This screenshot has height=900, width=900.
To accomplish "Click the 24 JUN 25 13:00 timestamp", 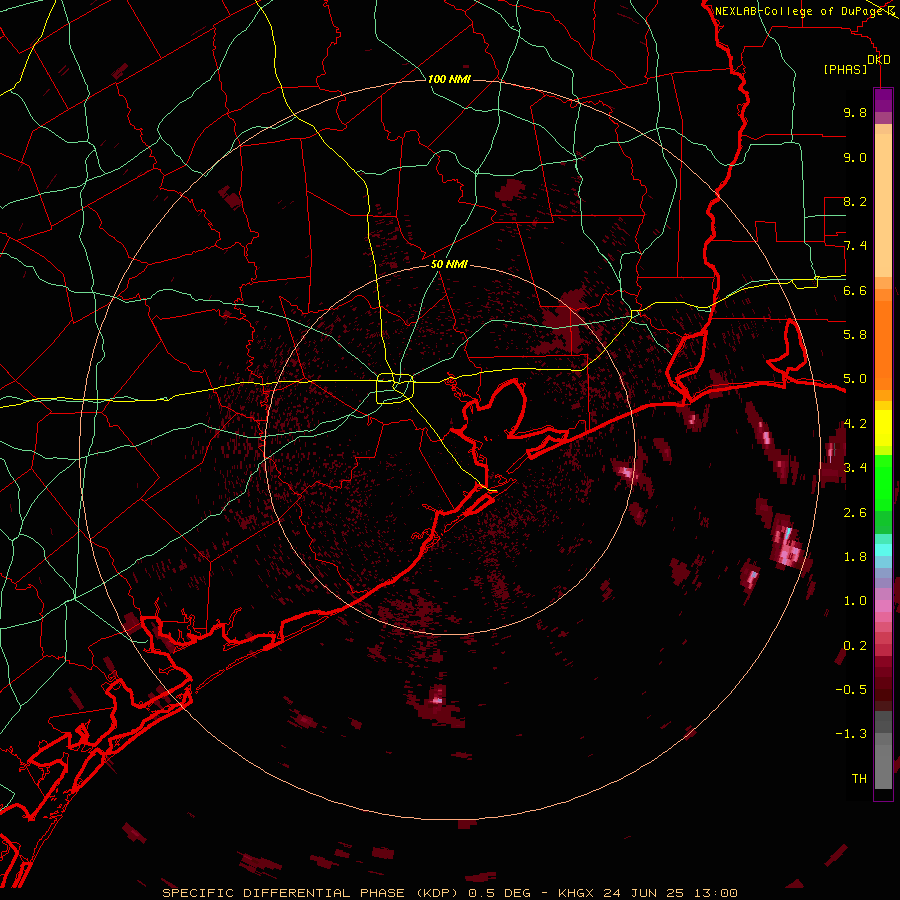I will click(x=670, y=893).
